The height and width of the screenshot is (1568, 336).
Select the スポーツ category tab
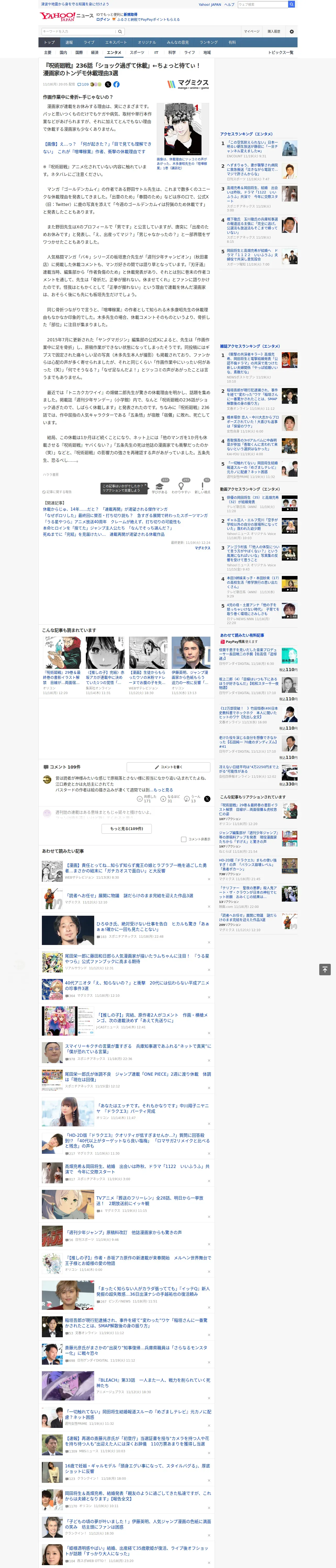coord(137,52)
